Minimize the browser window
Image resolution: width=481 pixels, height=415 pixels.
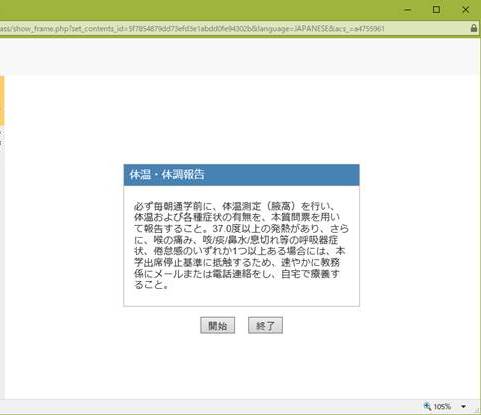(x=407, y=10)
